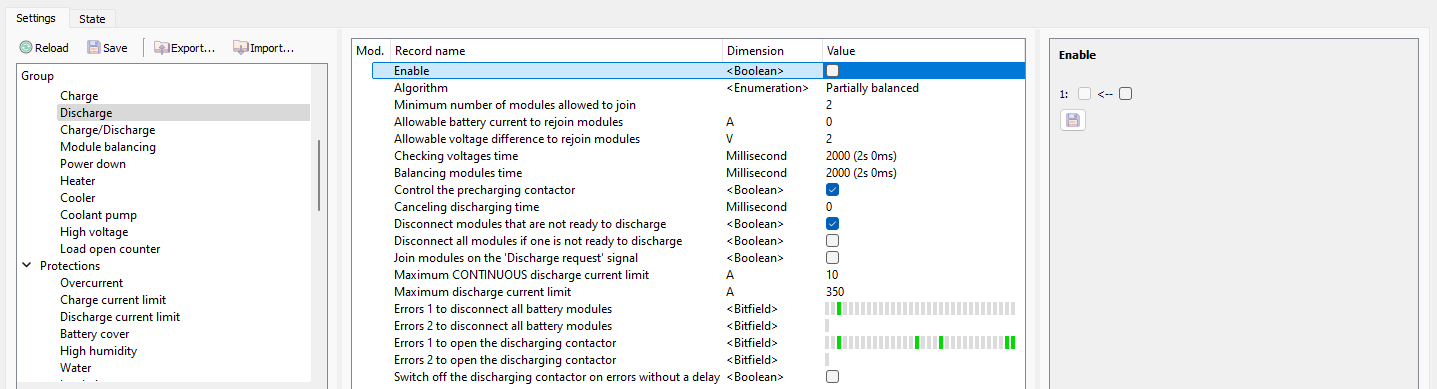
Task: Open the Overcurrent protection item
Action: 91,283
